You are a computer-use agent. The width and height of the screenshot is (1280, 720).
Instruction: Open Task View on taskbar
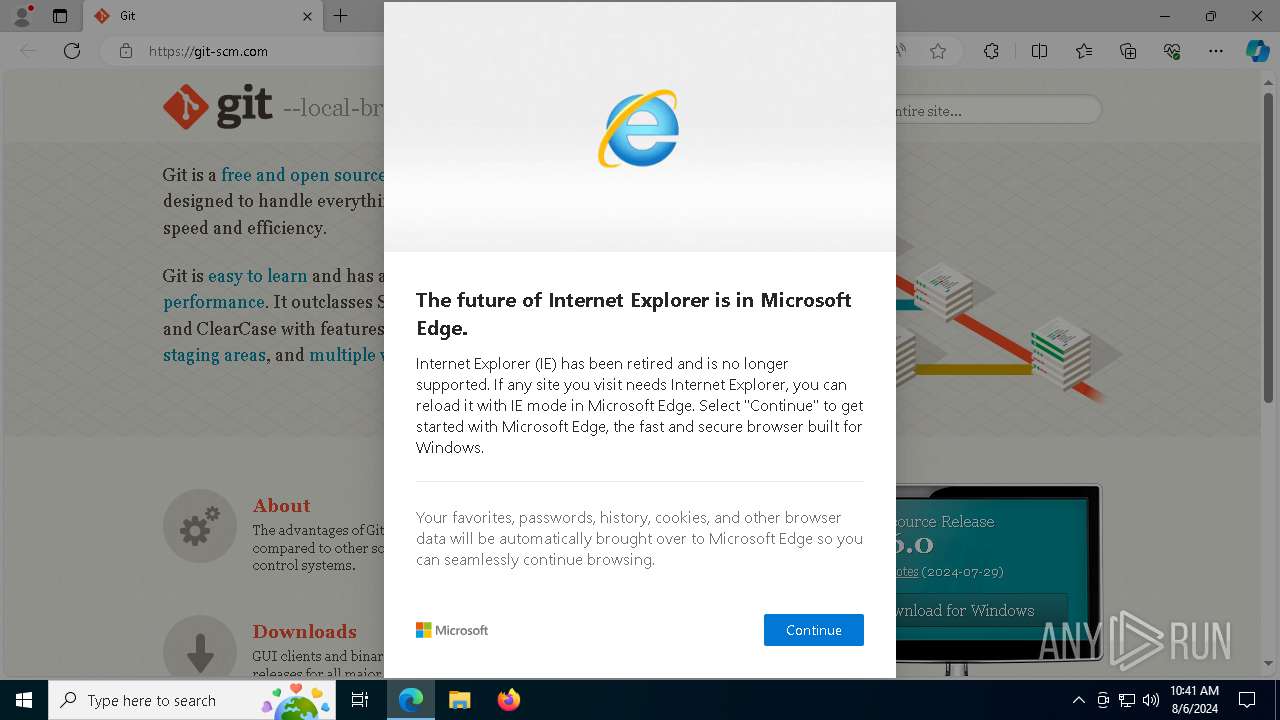coord(360,700)
